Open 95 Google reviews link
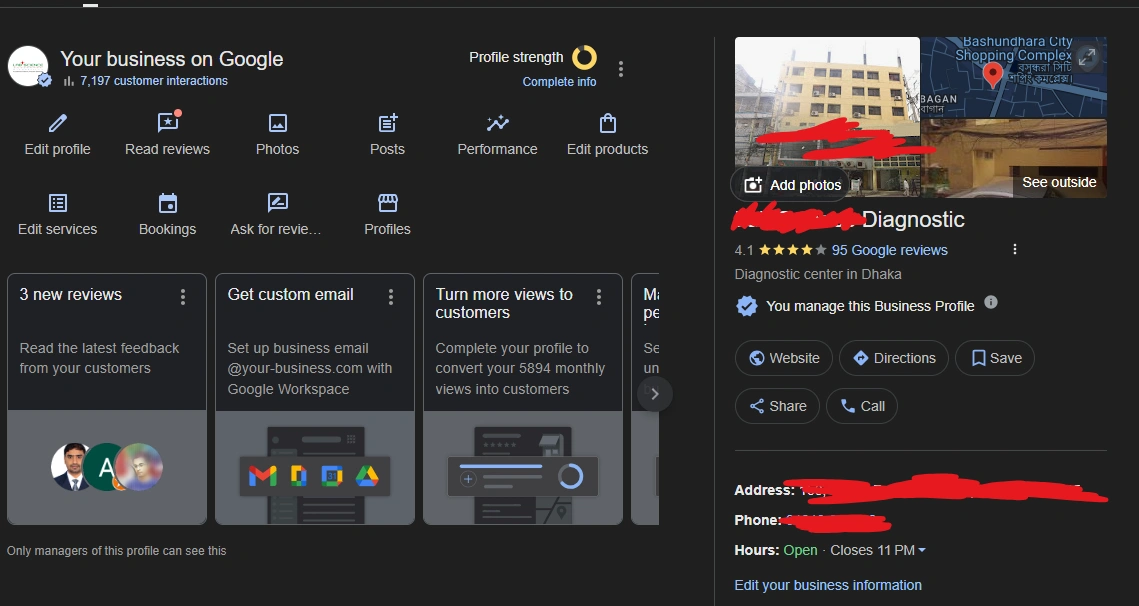Viewport: 1139px width, 606px height. pyautogui.click(x=890, y=250)
